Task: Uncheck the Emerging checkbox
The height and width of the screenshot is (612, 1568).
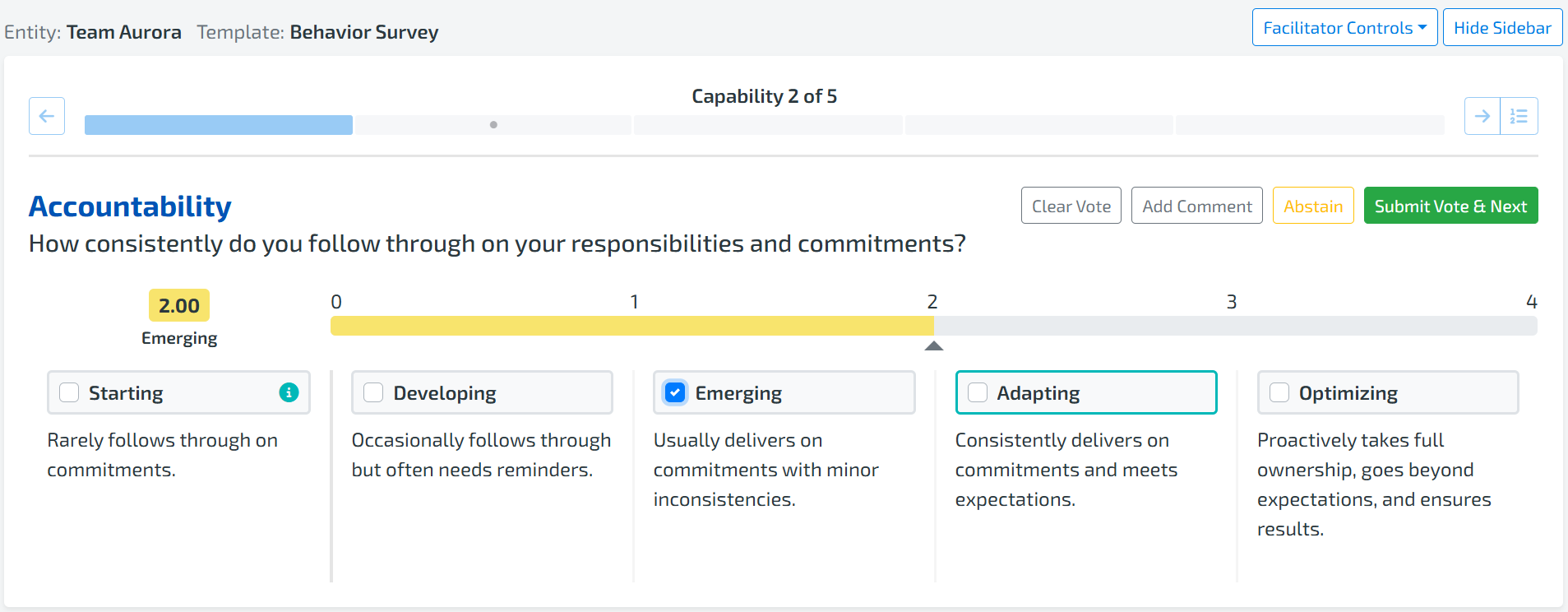Action: pos(675,392)
